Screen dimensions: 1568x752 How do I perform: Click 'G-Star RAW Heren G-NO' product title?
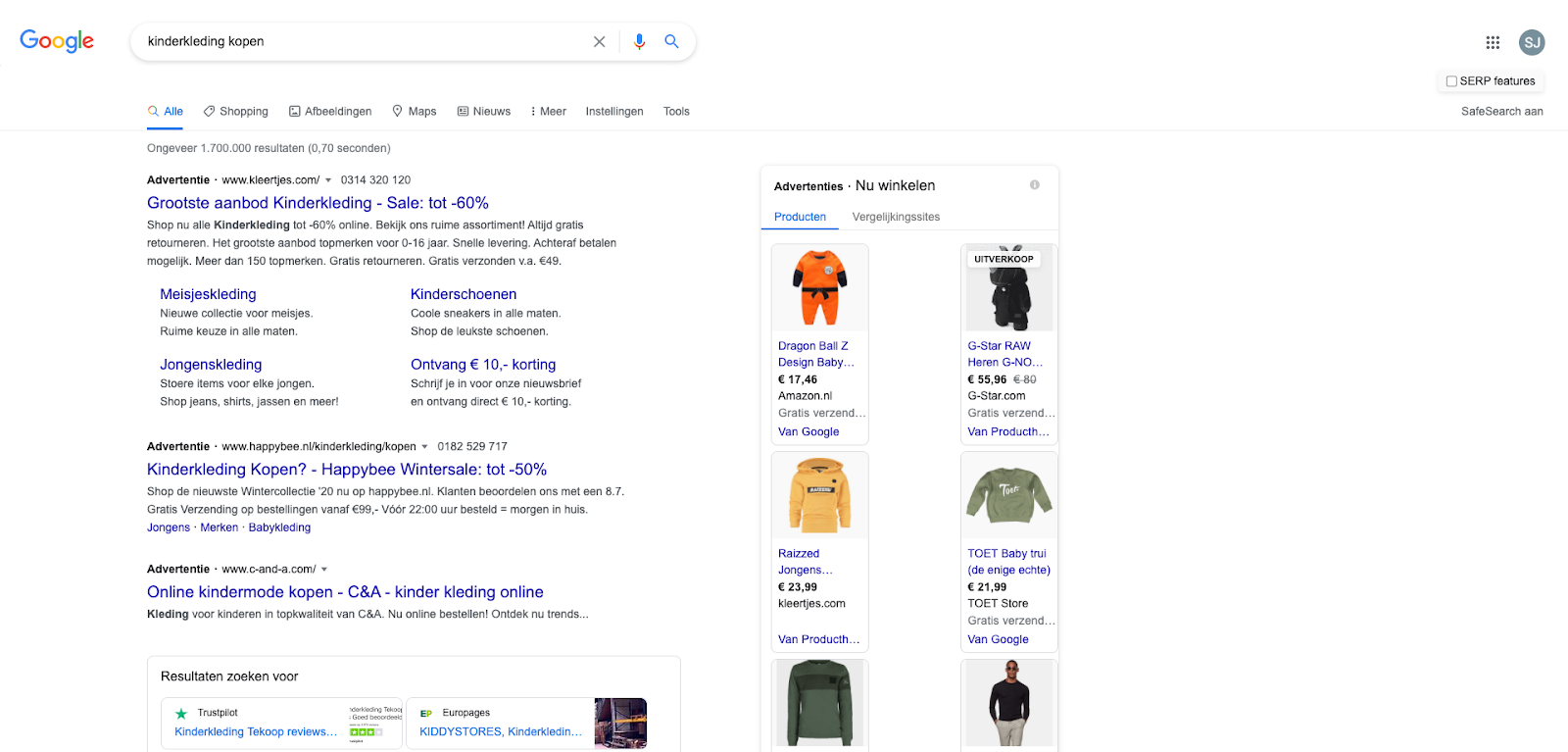tap(1005, 354)
